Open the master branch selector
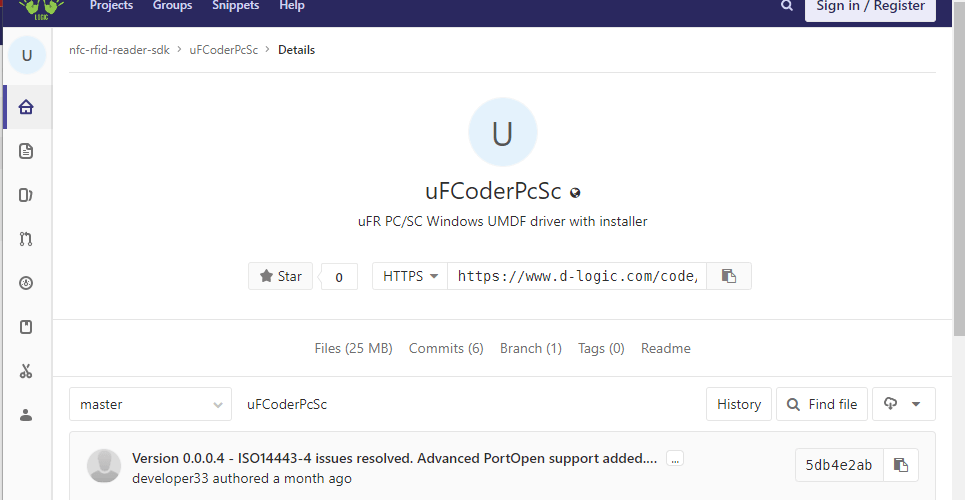This screenshot has width=965, height=500. (150, 404)
